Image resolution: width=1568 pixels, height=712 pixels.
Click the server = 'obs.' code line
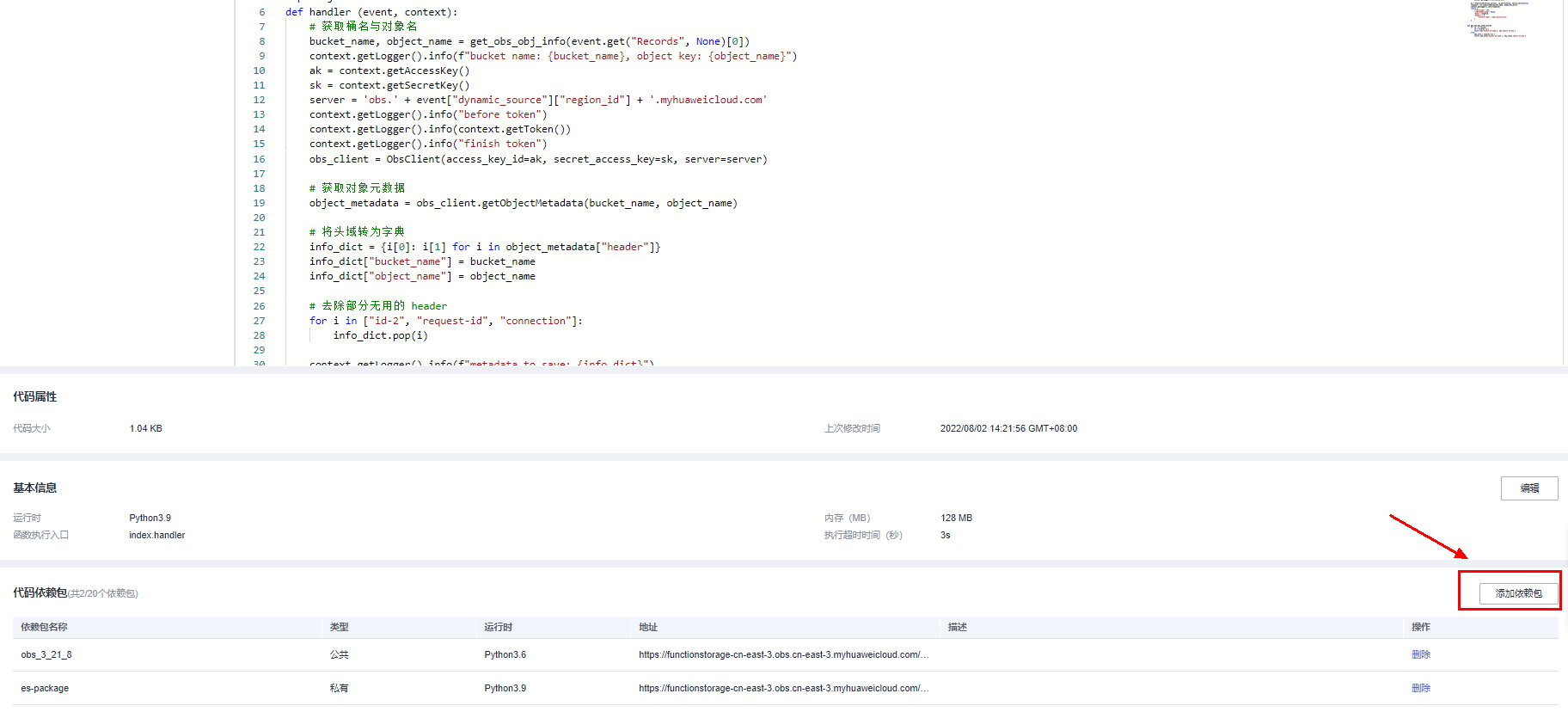point(538,100)
